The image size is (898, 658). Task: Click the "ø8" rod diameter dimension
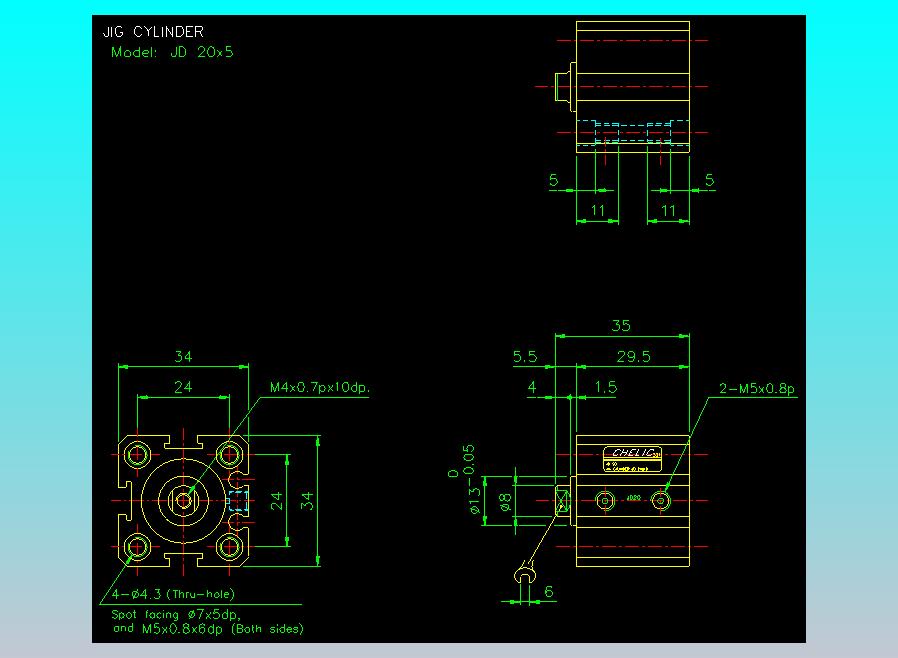click(x=505, y=502)
